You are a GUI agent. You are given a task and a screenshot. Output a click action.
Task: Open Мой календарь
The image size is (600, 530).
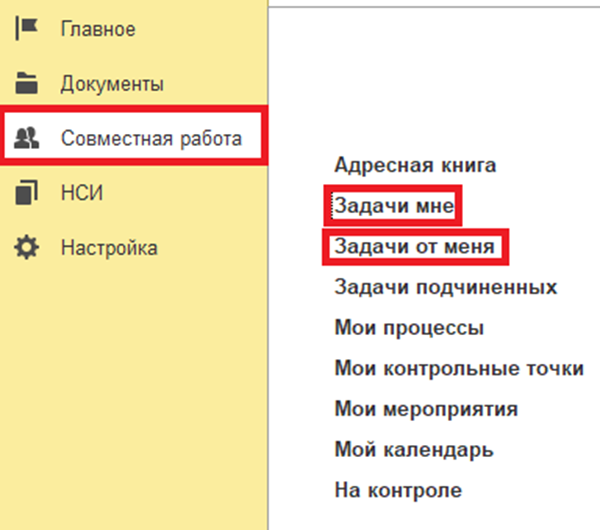click(413, 450)
